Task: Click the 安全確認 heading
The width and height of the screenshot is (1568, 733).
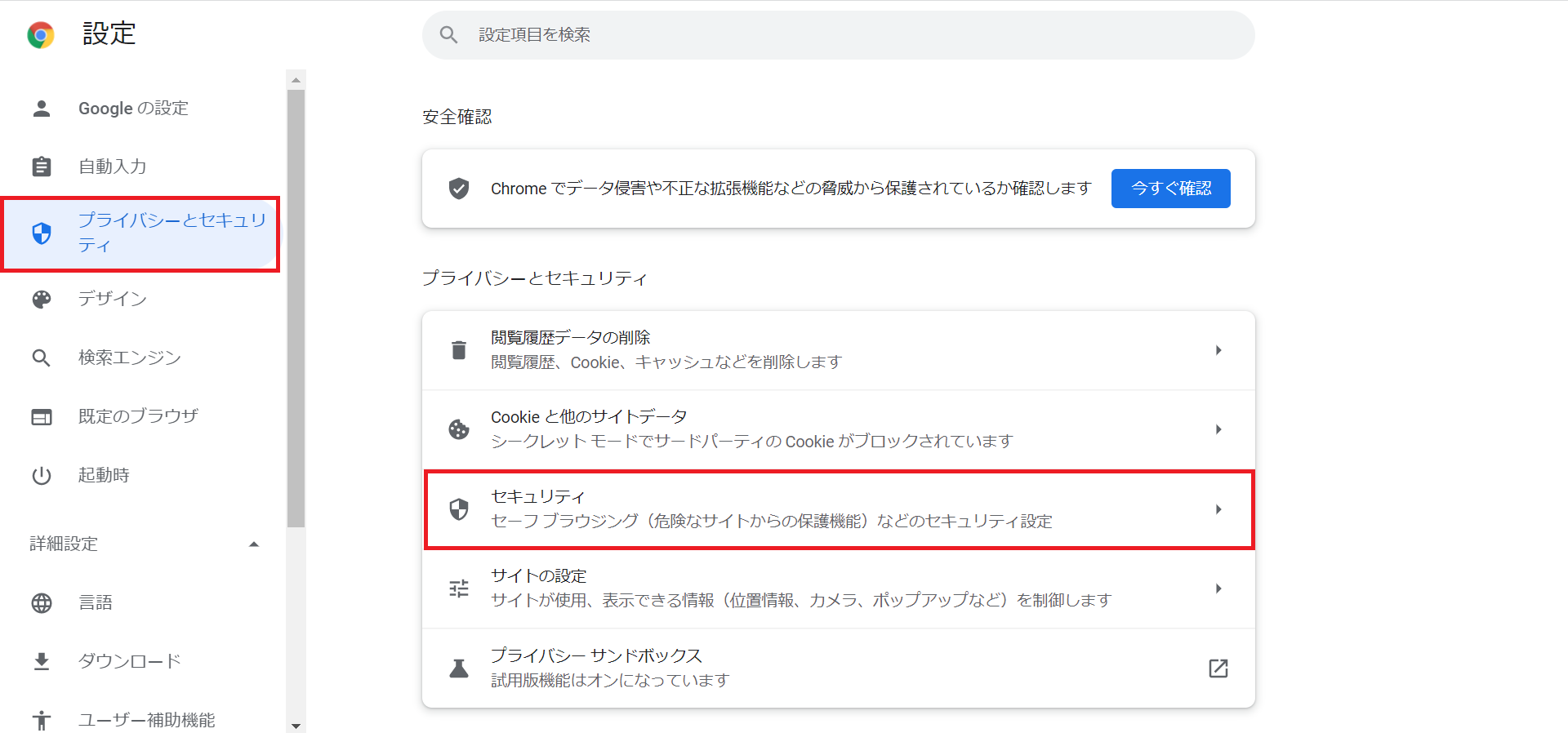Action: tap(457, 118)
